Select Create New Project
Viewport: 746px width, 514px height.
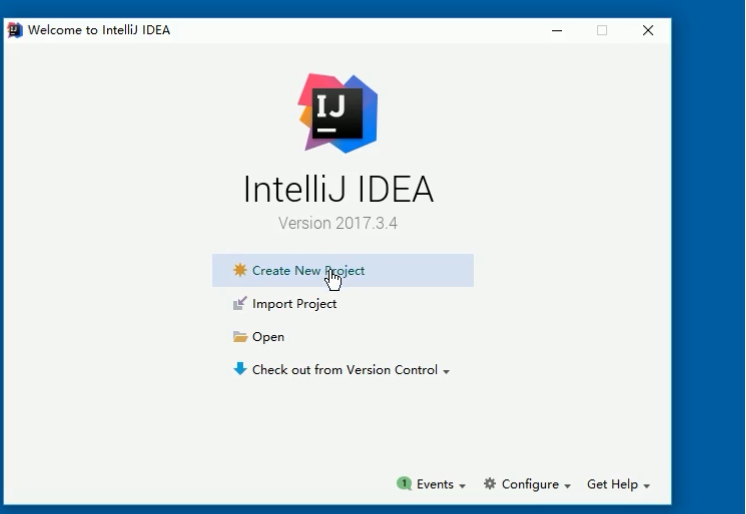tap(343, 270)
